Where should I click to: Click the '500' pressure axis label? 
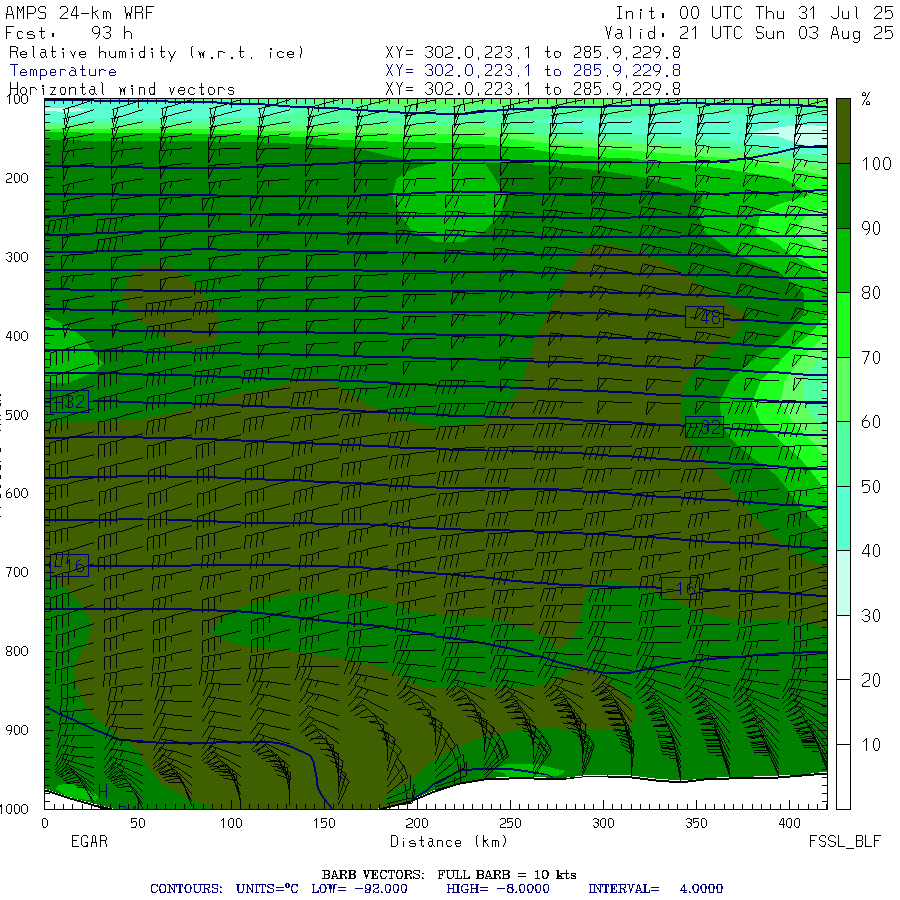tap(17, 414)
